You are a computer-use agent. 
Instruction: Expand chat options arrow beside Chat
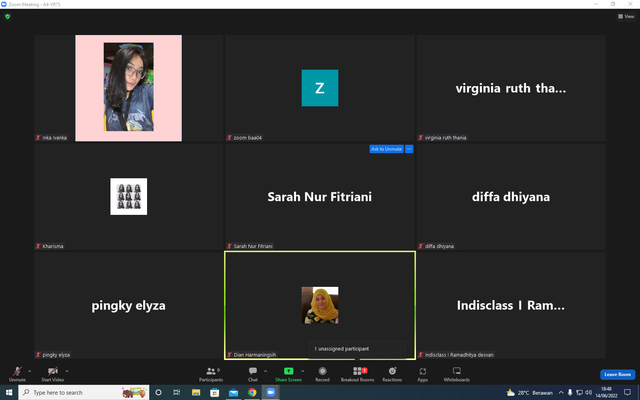coord(265,371)
